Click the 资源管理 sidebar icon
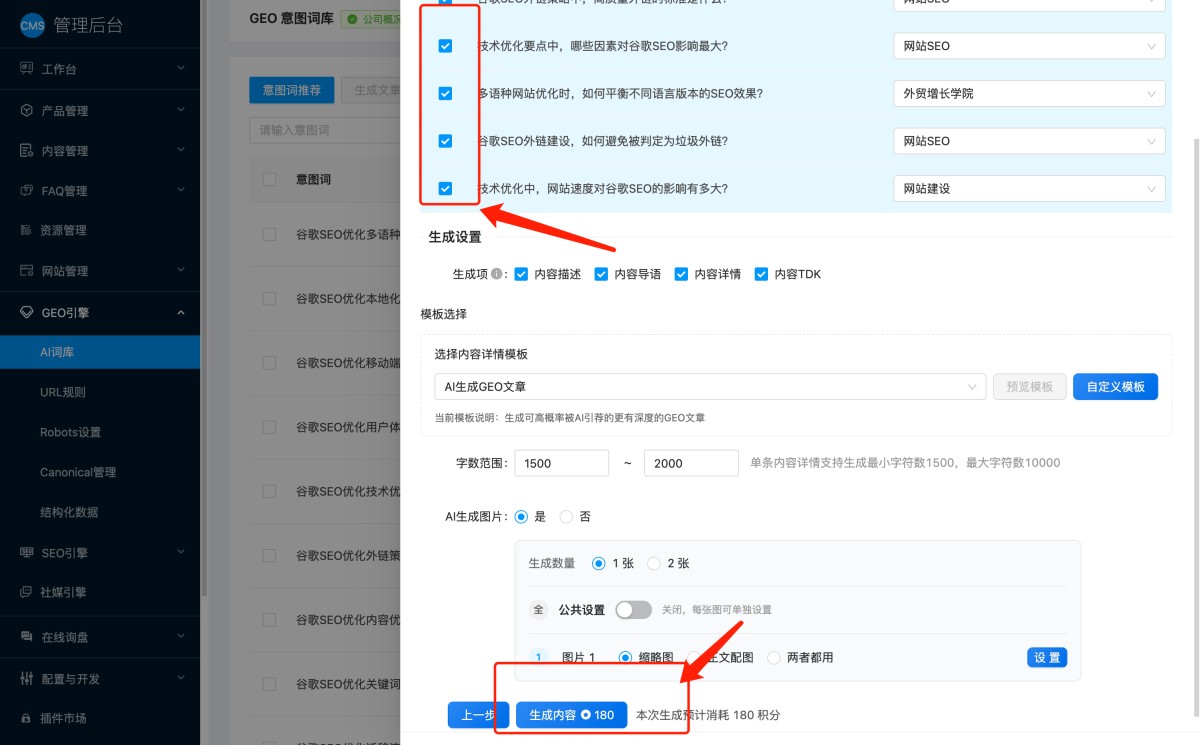 pyautogui.click(x=27, y=230)
